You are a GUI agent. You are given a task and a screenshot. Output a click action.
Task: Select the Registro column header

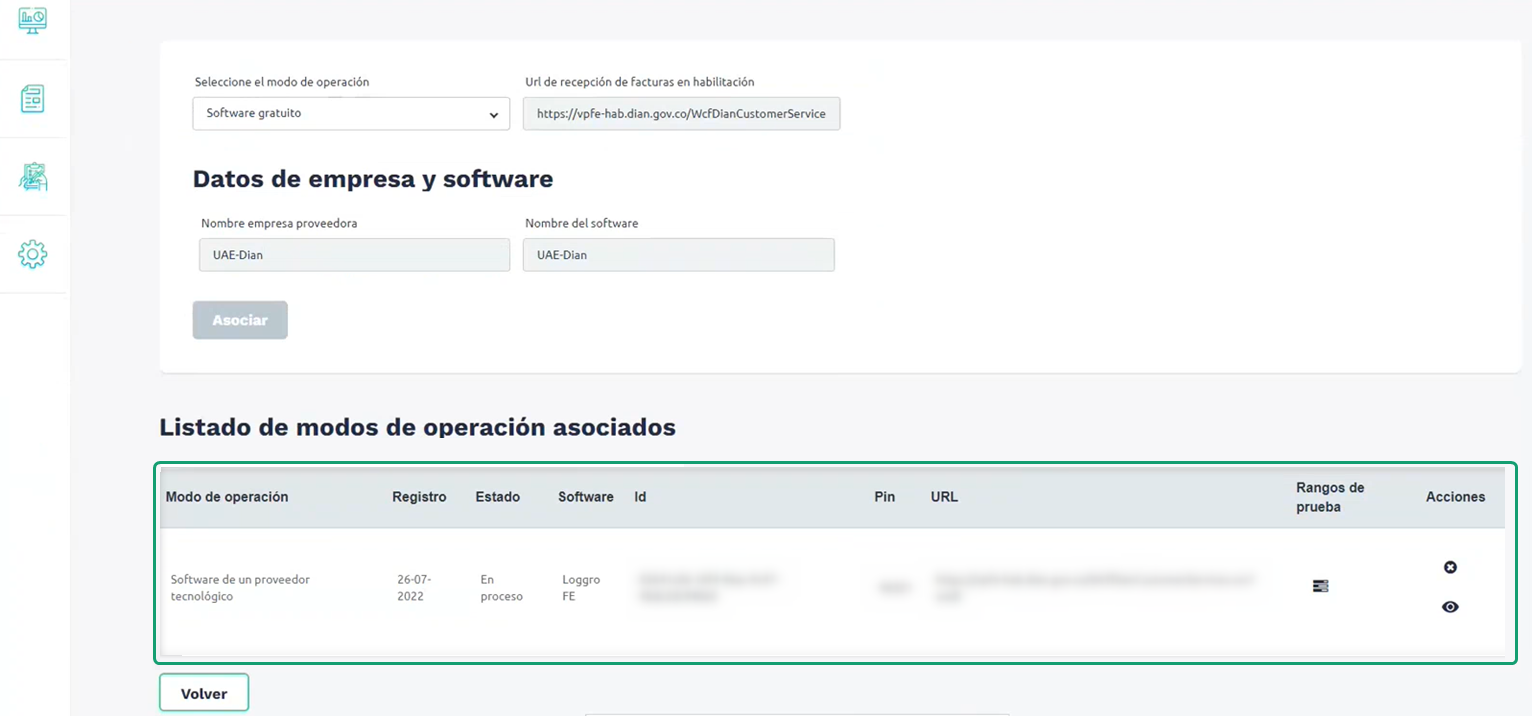pyautogui.click(x=419, y=497)
